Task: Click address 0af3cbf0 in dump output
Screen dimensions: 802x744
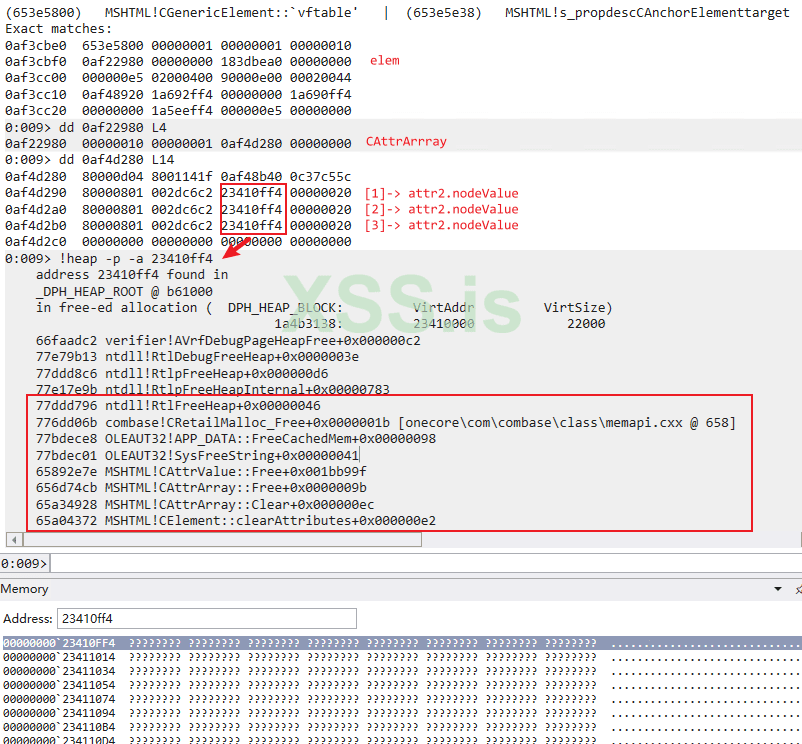Action: (x=36, y=62)
